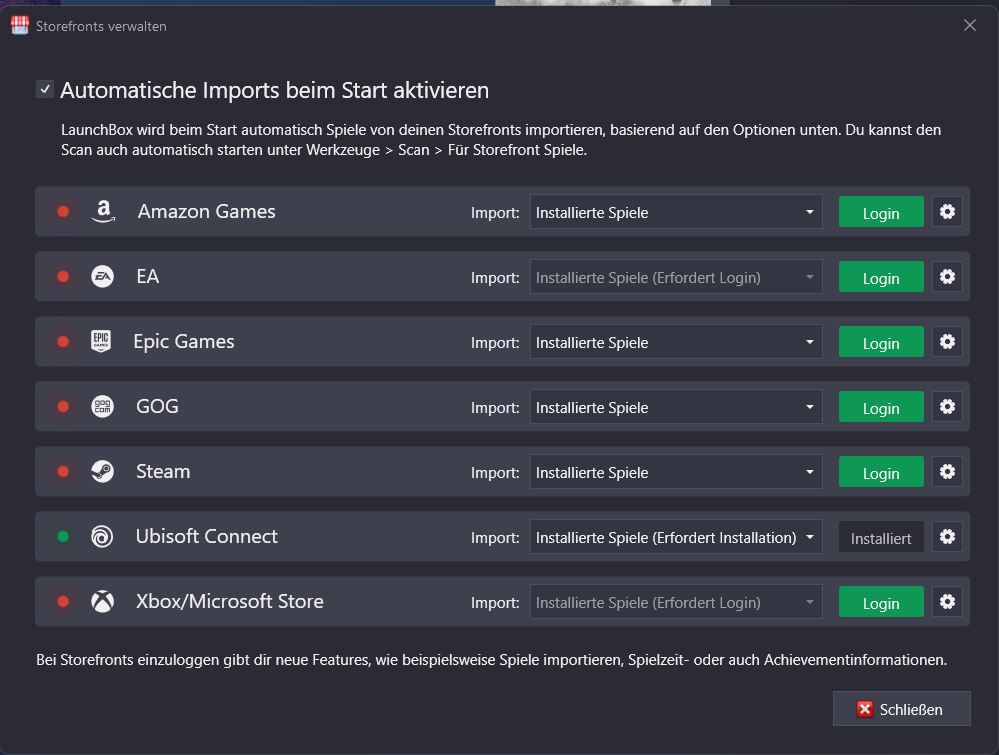
Task: Log in to Amazon Games
Action: pos(880,212)
